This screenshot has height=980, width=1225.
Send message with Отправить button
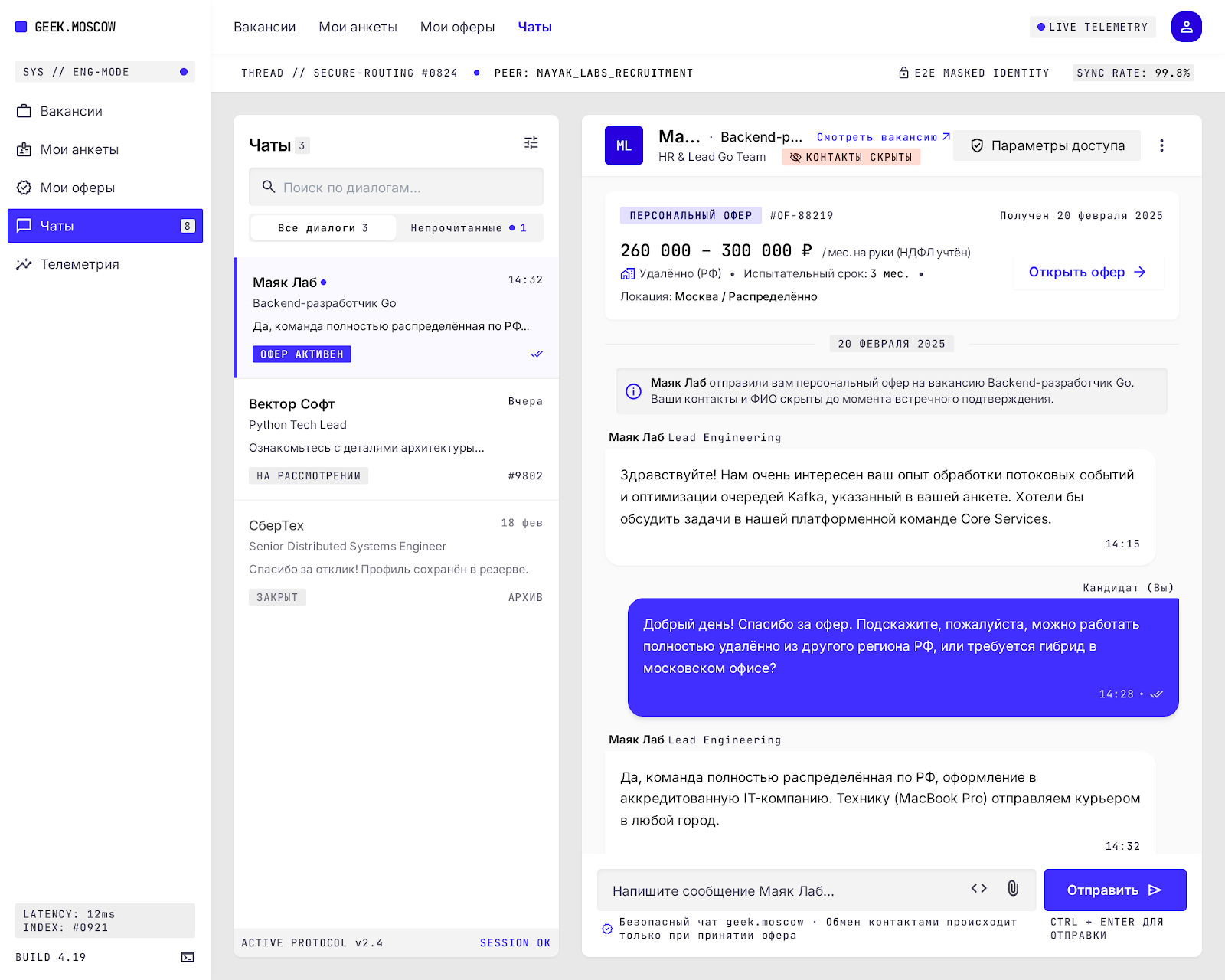pyautogui.click(x=1115, y=890)
